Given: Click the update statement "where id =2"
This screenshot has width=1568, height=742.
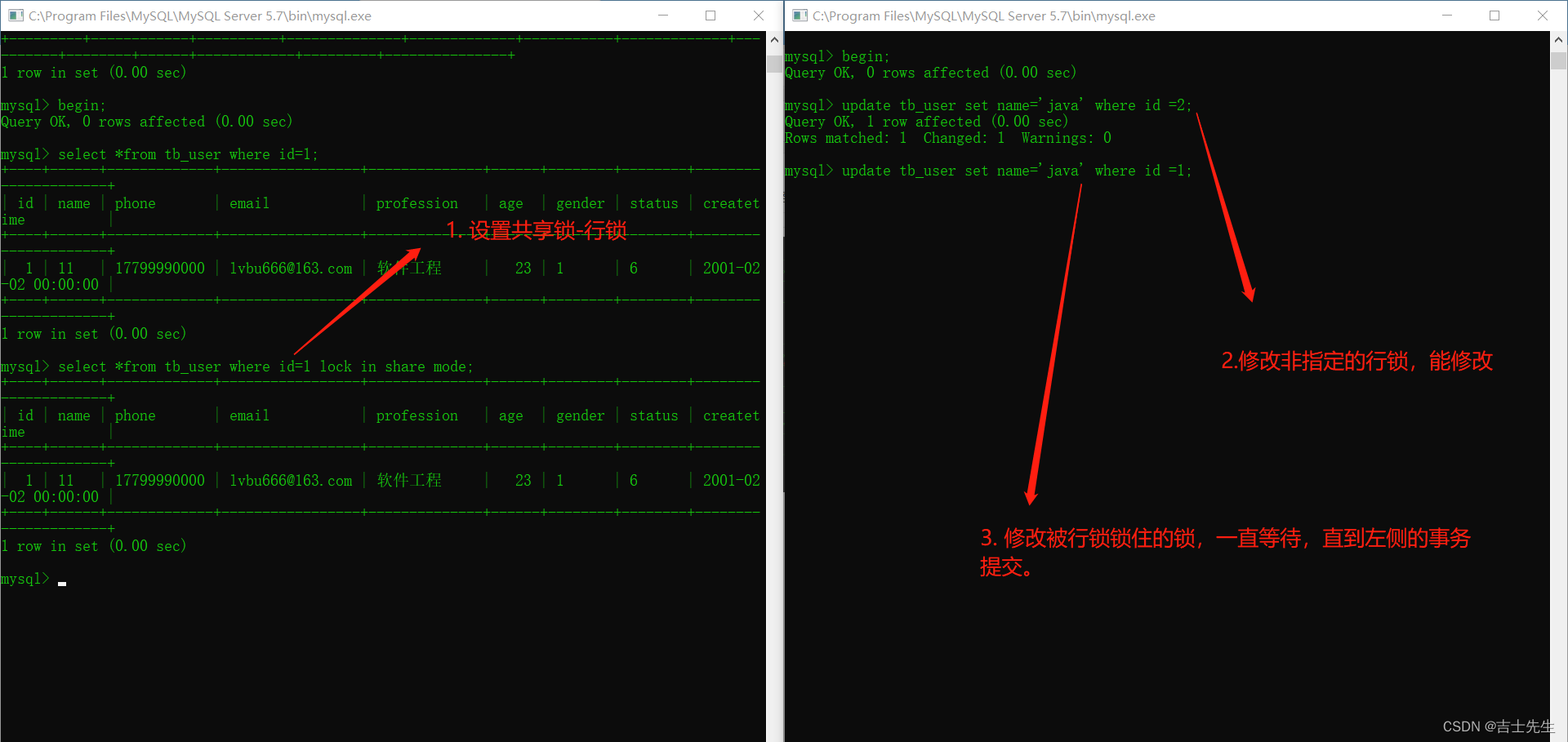Looking at the screenshot, I should 1017,105.
